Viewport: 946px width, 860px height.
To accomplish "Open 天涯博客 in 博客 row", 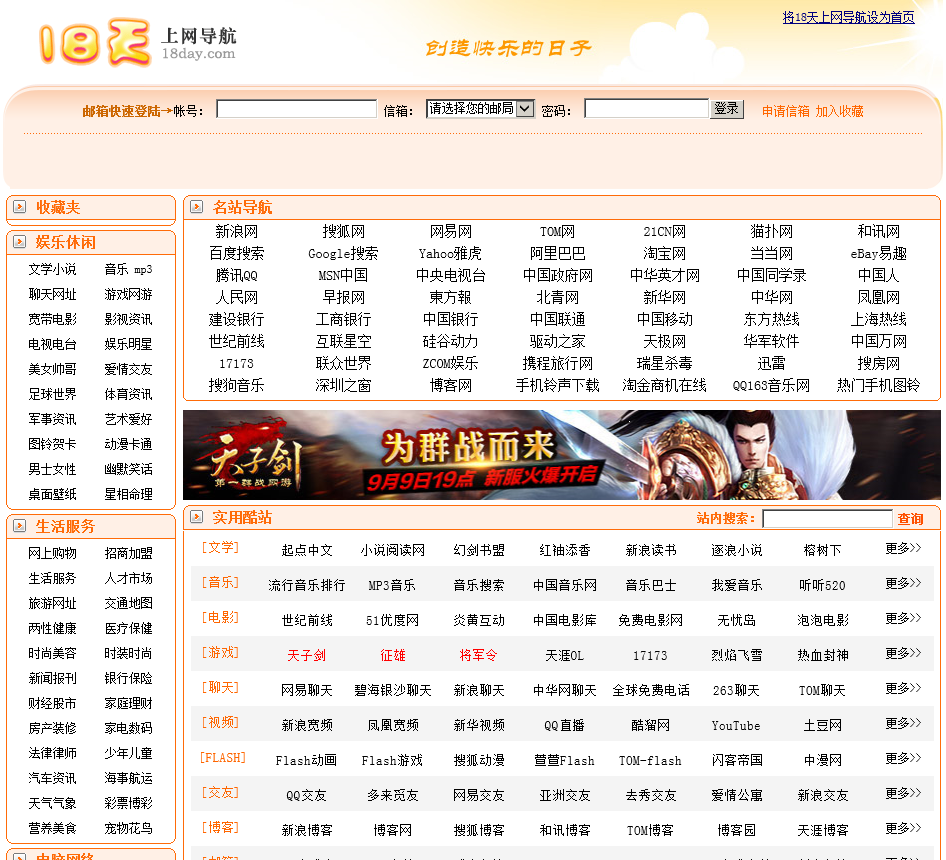I will (x=823, y=830).
